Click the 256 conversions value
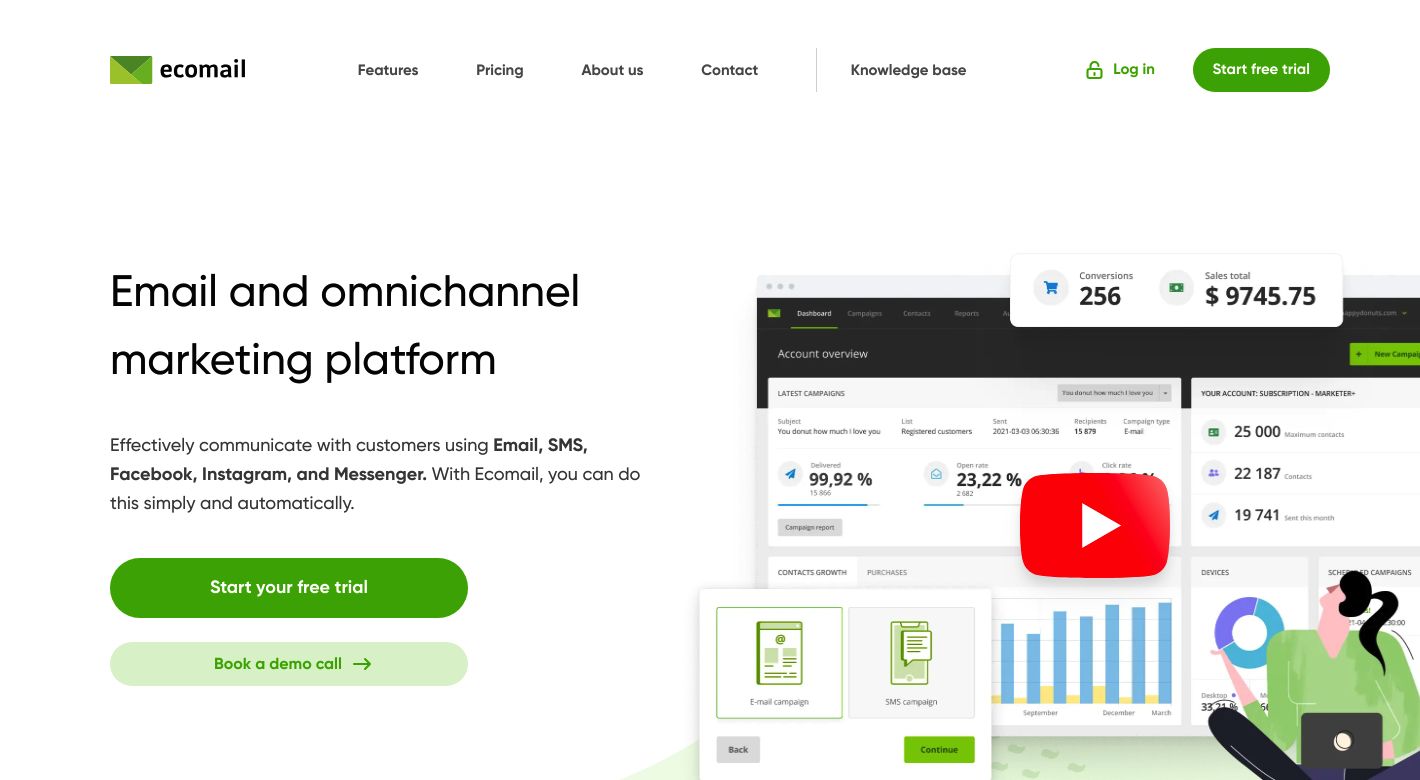1420x780 pixels. [1100, 296]
